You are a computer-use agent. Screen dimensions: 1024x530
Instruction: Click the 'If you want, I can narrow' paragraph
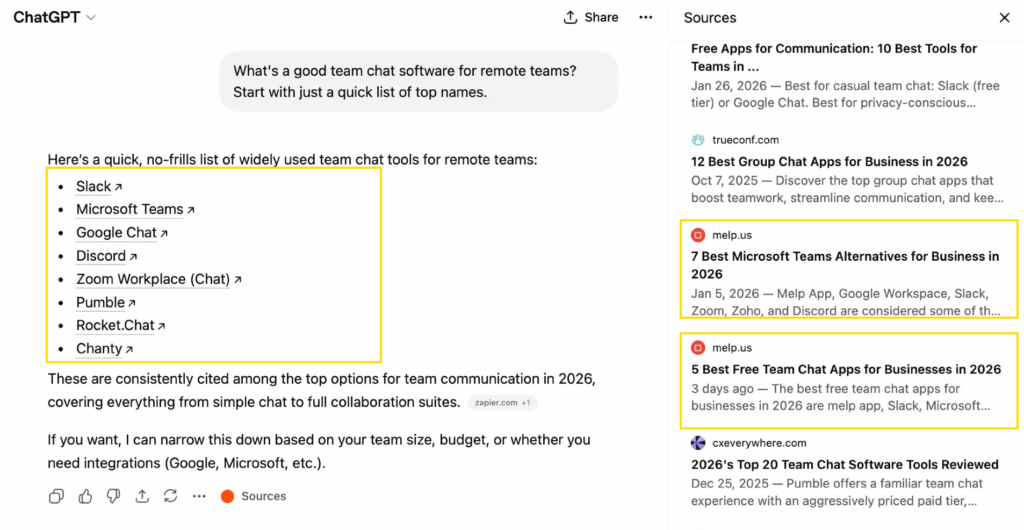pos(319,452)
